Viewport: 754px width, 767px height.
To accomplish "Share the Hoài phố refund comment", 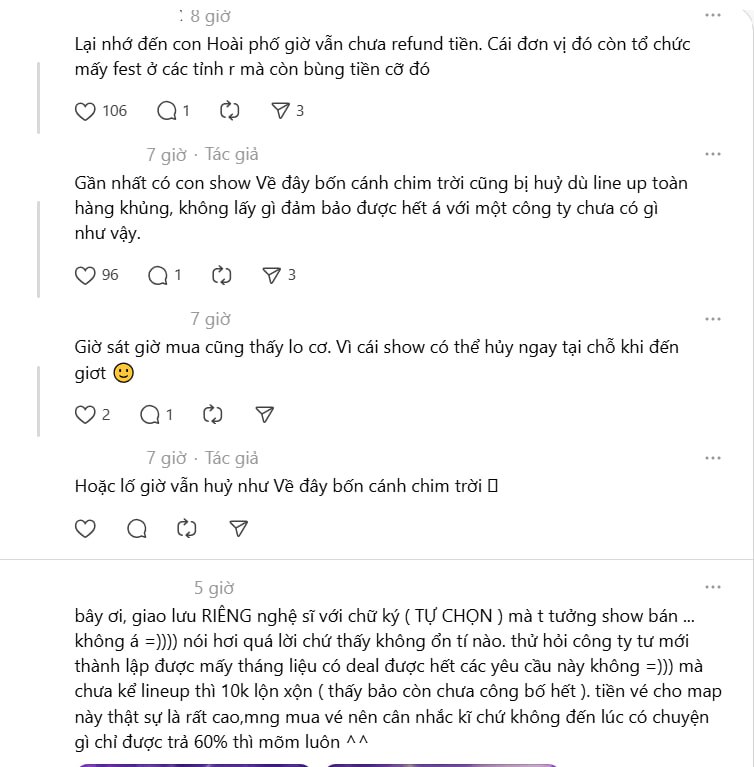I will 281,111.
